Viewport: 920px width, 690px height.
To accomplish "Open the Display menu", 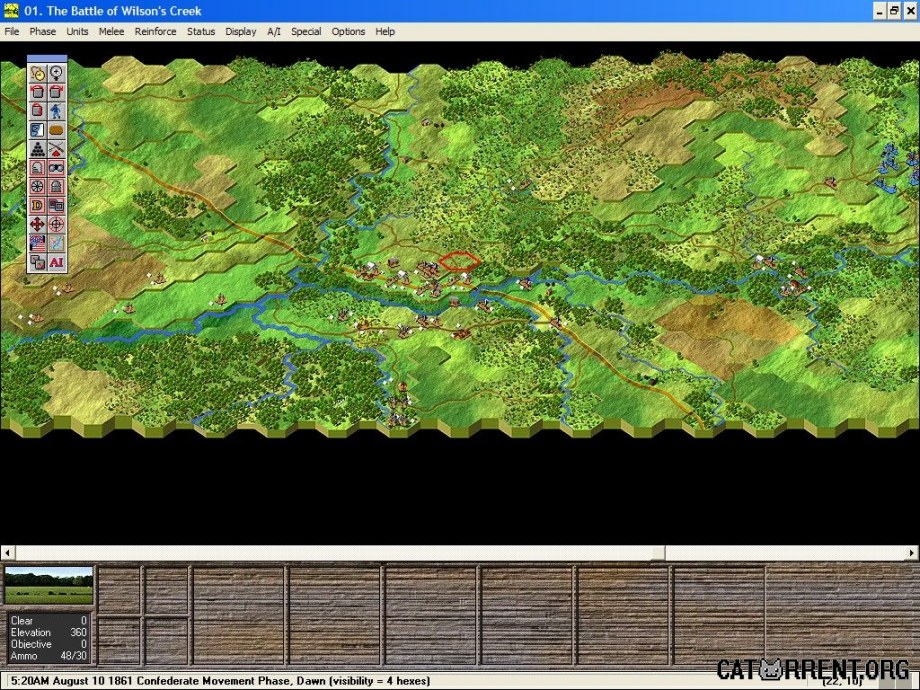I will 241,32.
